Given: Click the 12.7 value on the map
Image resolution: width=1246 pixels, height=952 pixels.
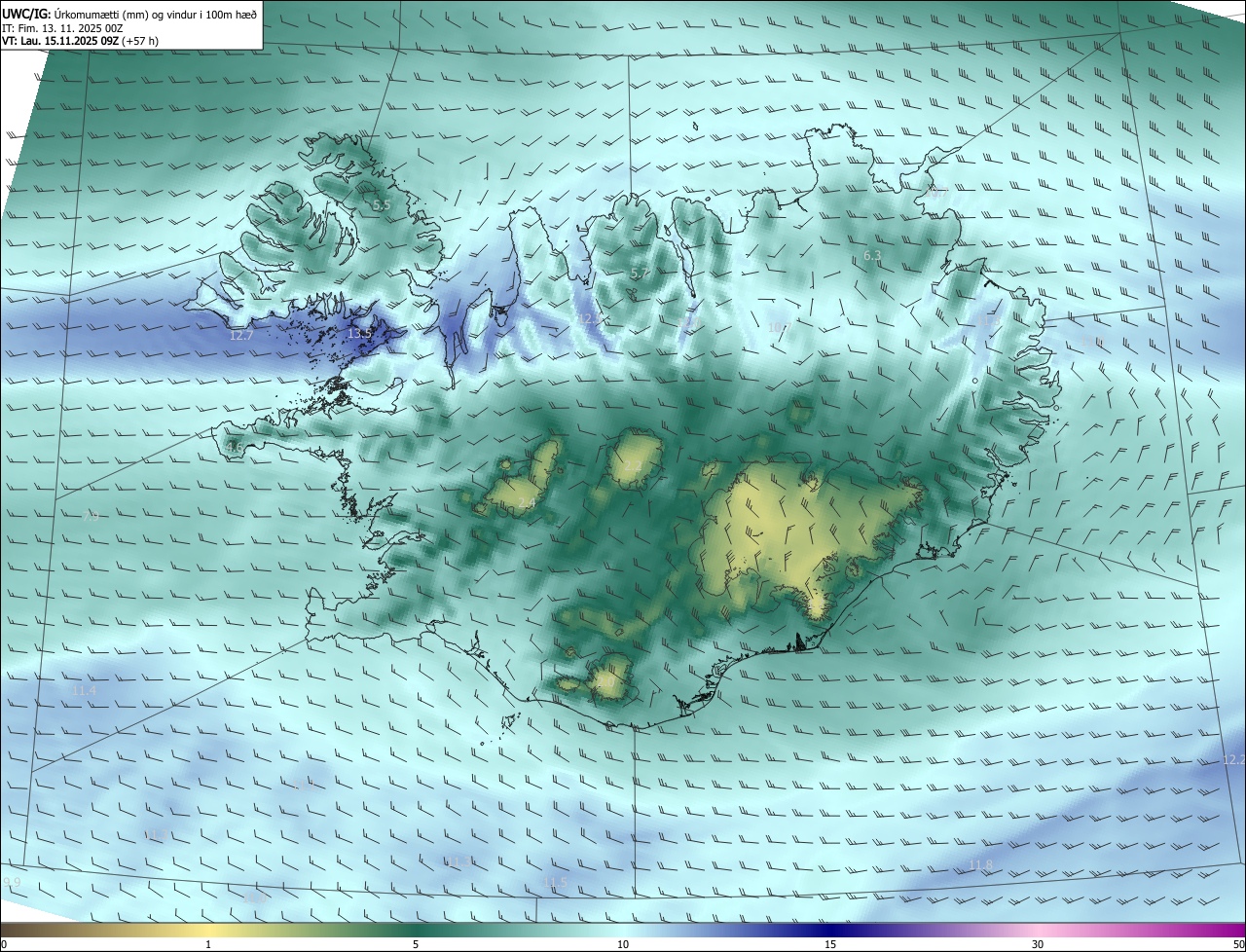Looking at the screenshot, I should pyautogui.click(x=241, y=336).
